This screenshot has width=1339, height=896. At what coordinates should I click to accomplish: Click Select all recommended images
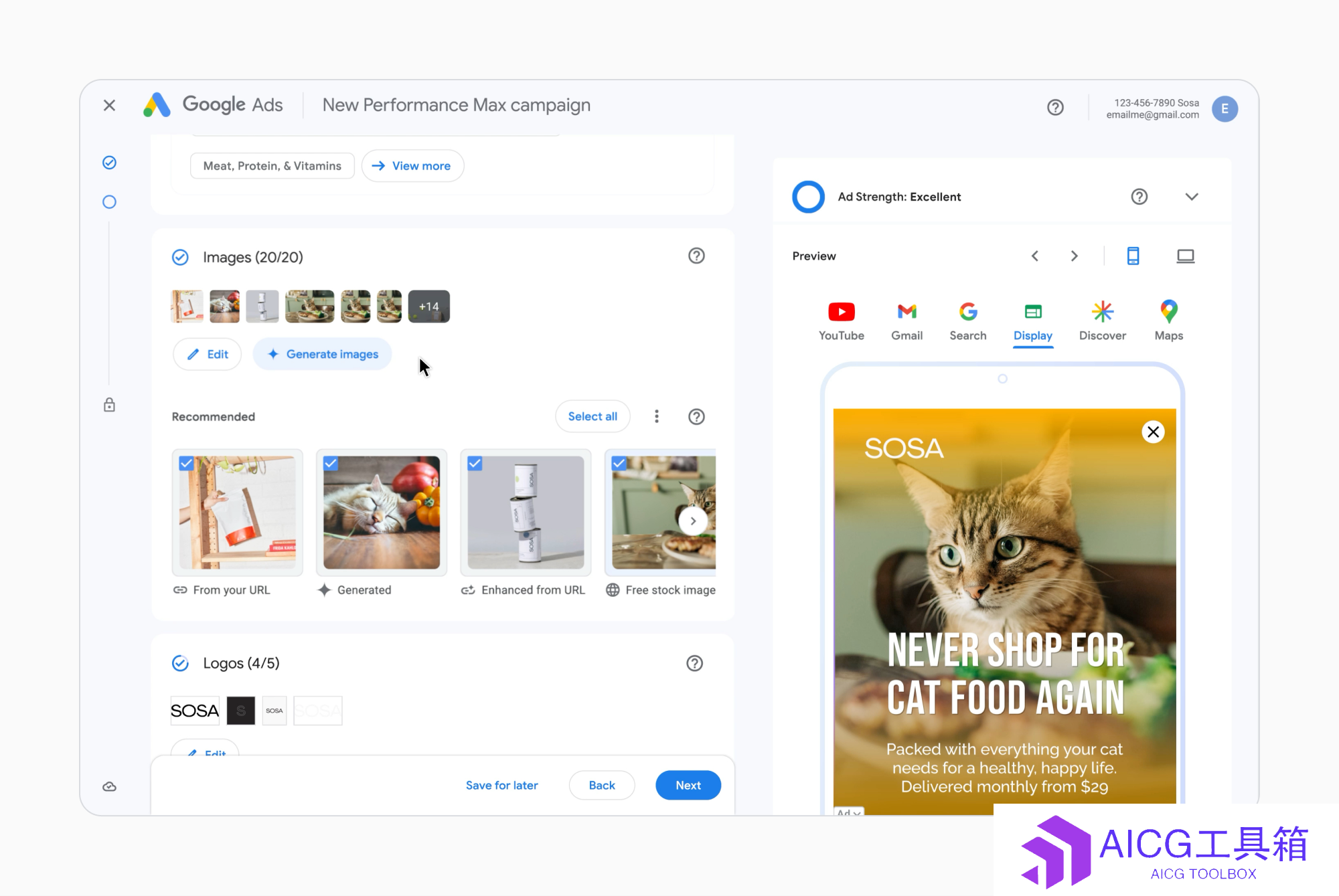[x=593, y=417]
